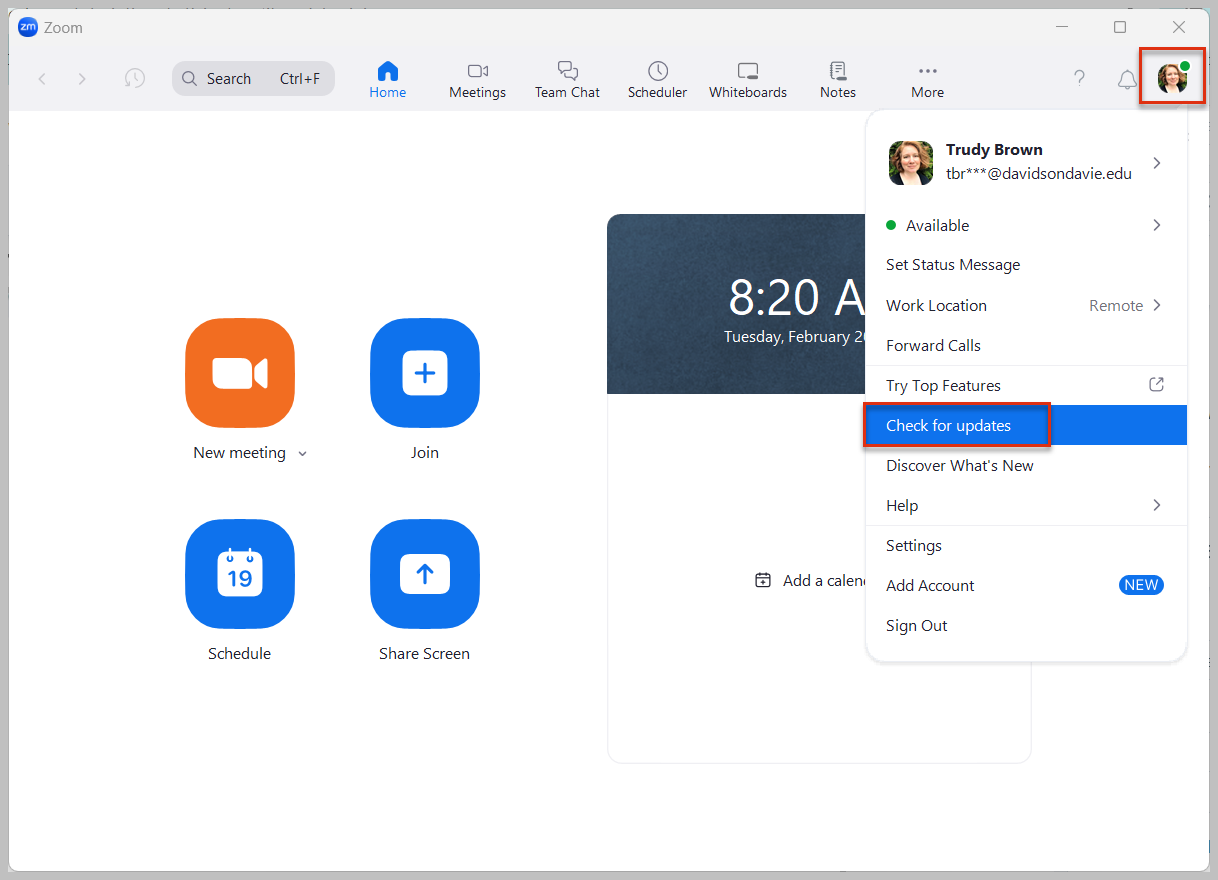The height and width of the screenshot is (880, 1218).
Task: Expand profile details chevron beside Trudy Brown
Action: click(1157, 162)
